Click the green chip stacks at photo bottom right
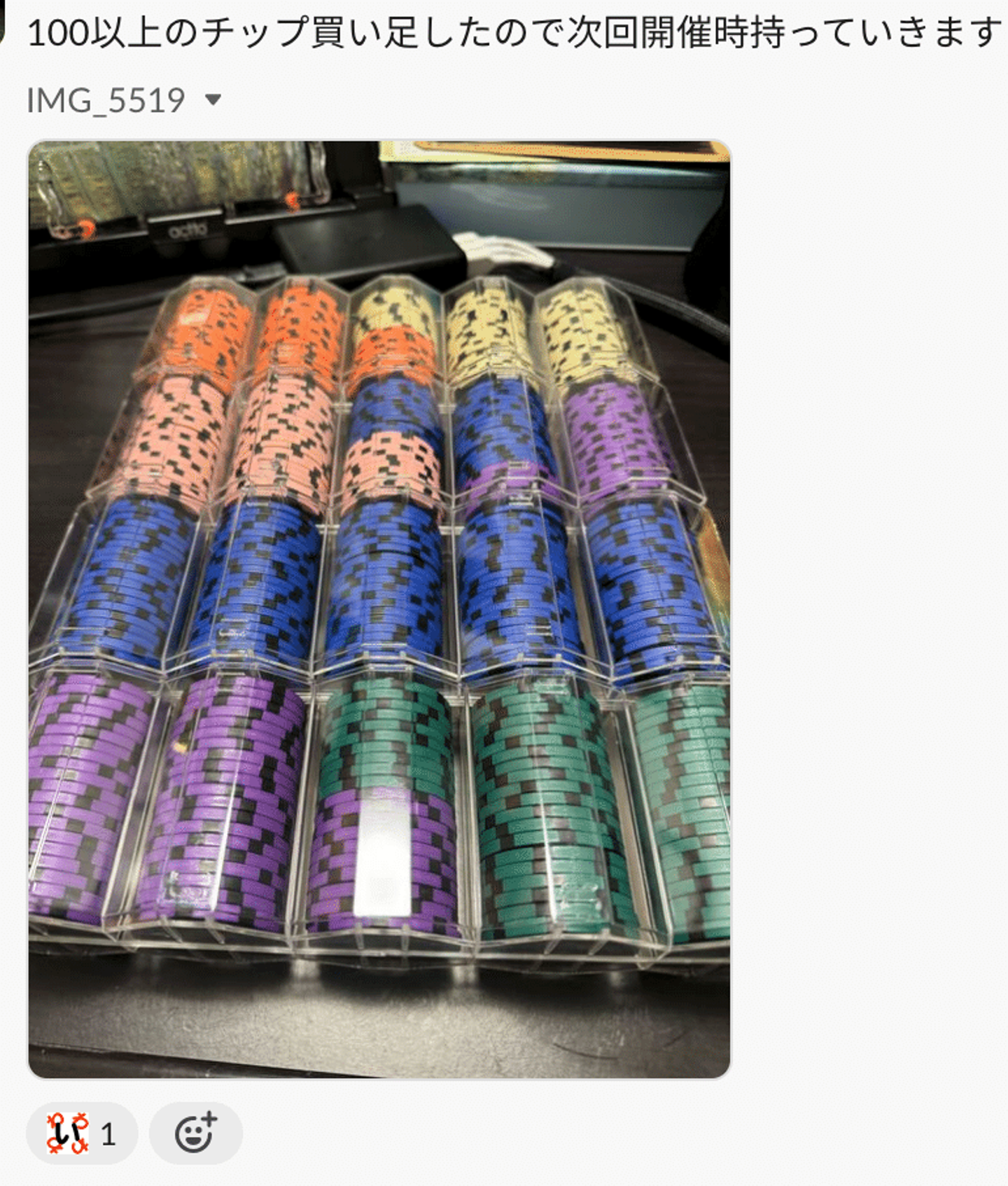This screenshot has width=1008, height=1186. coord(602,805)
